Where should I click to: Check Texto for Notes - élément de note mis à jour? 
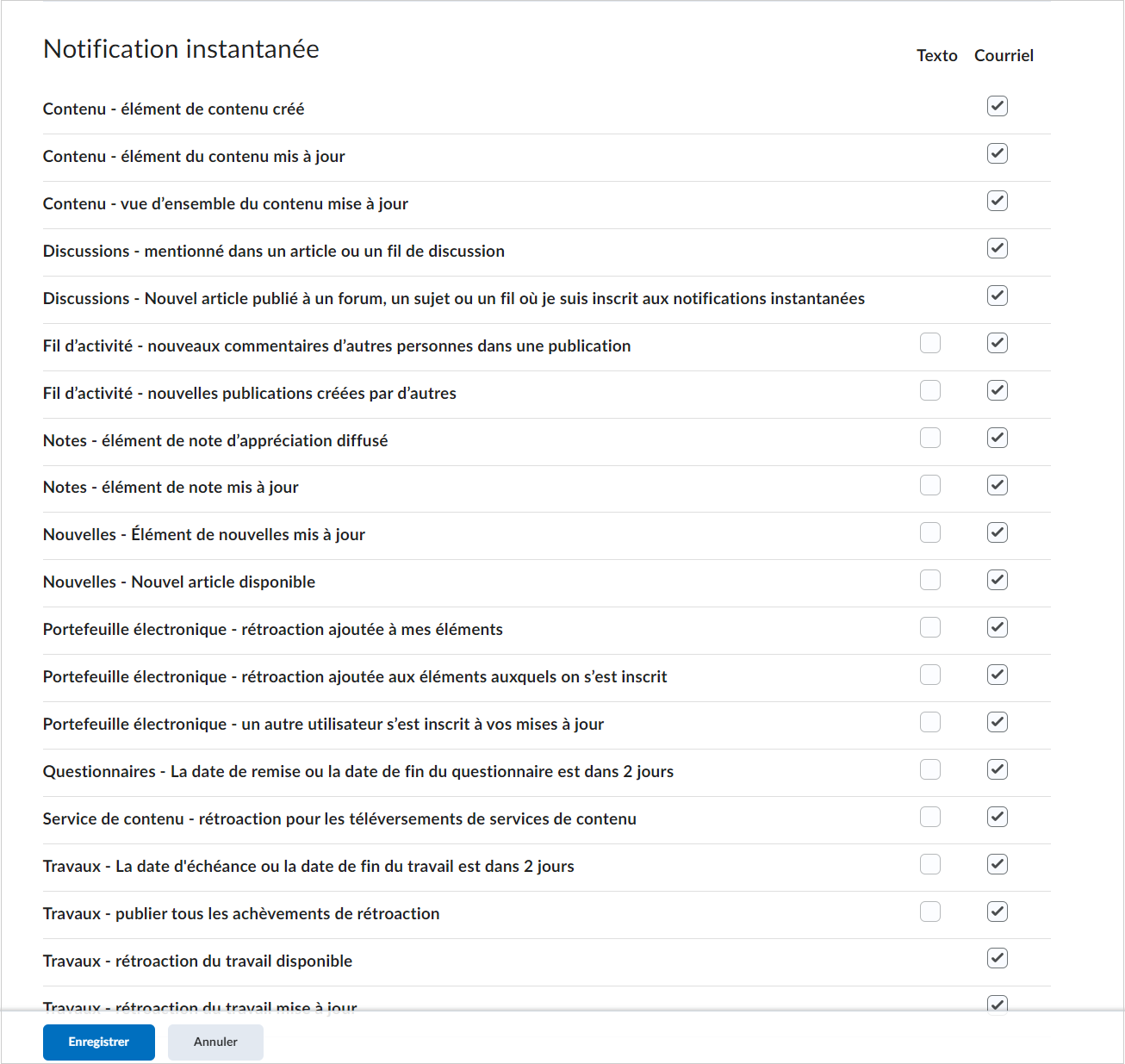click(929, 485)
